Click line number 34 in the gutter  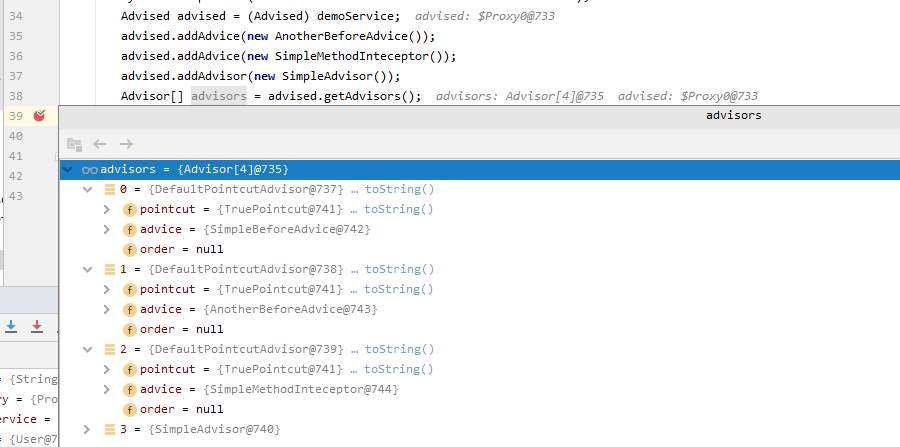[x=15, y=16]
